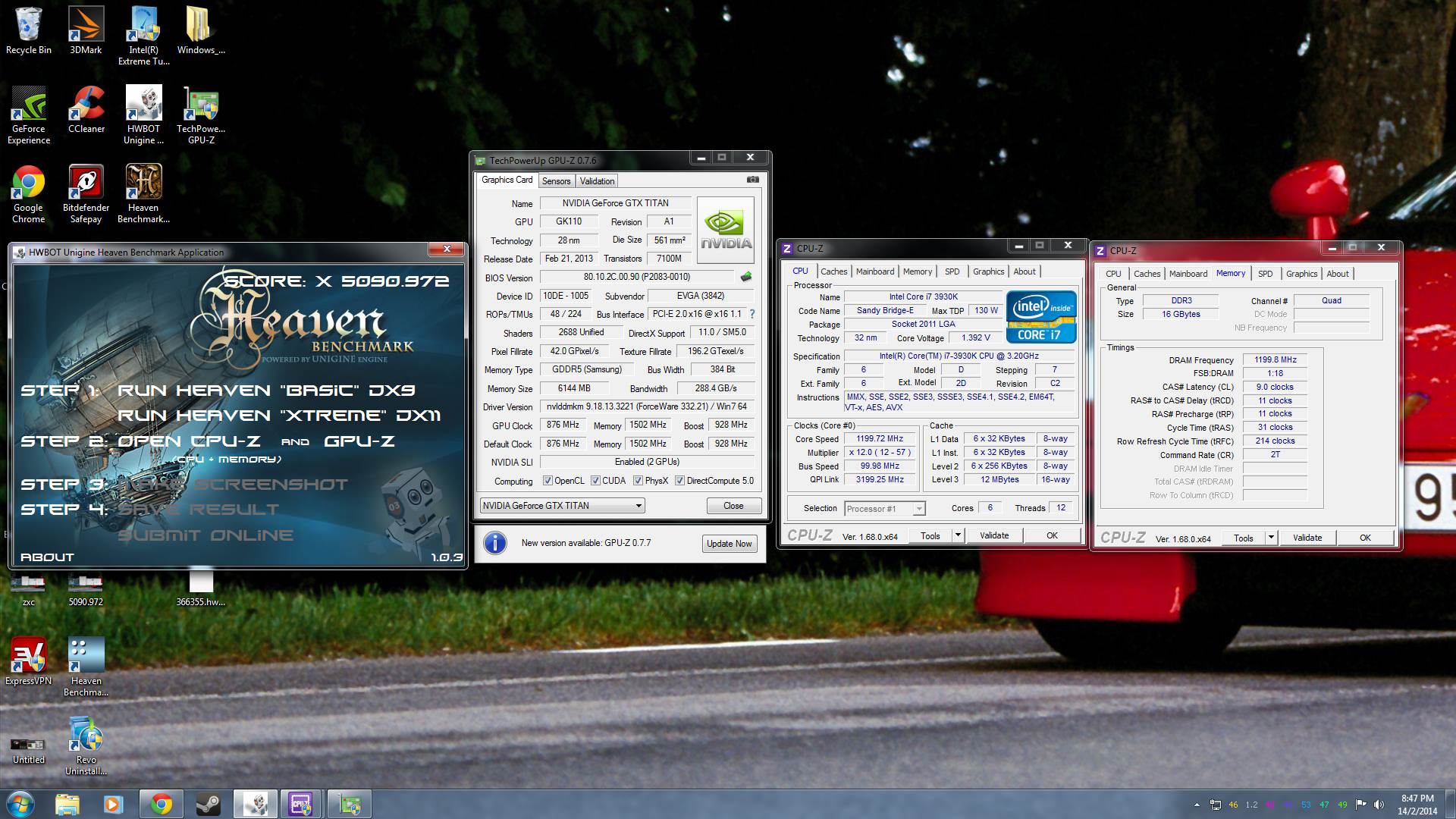Select the zxc file on desktop
Image resolution: width=1456 pixels, height=819 pixels.
pos(29,591)
